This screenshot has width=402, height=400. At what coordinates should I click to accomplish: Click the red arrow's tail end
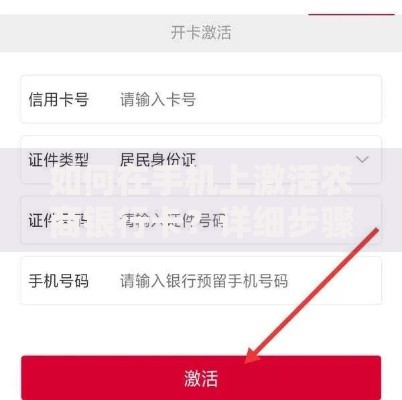[x=377, y=230]
